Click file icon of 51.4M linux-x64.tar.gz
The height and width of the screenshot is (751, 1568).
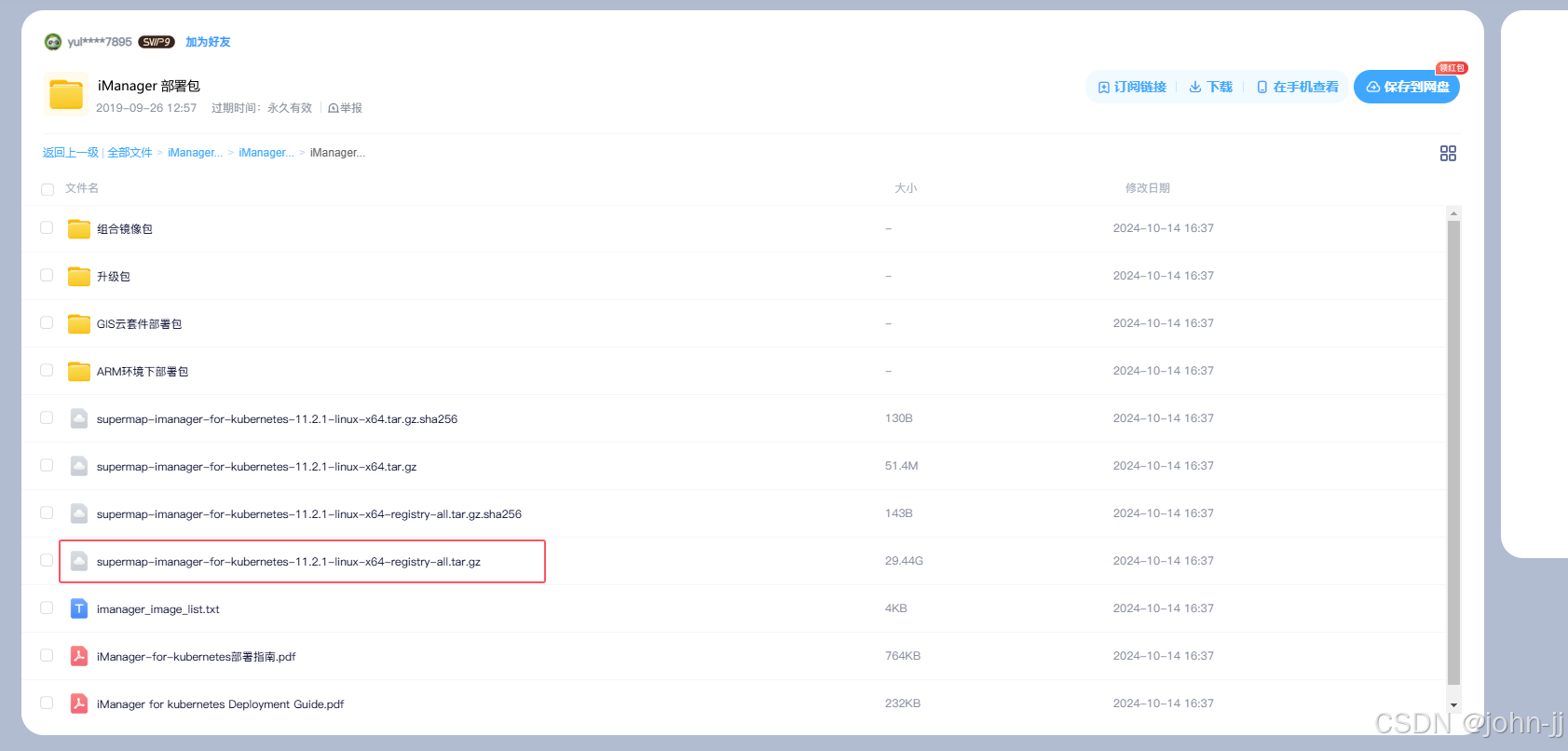pos(79,466)
